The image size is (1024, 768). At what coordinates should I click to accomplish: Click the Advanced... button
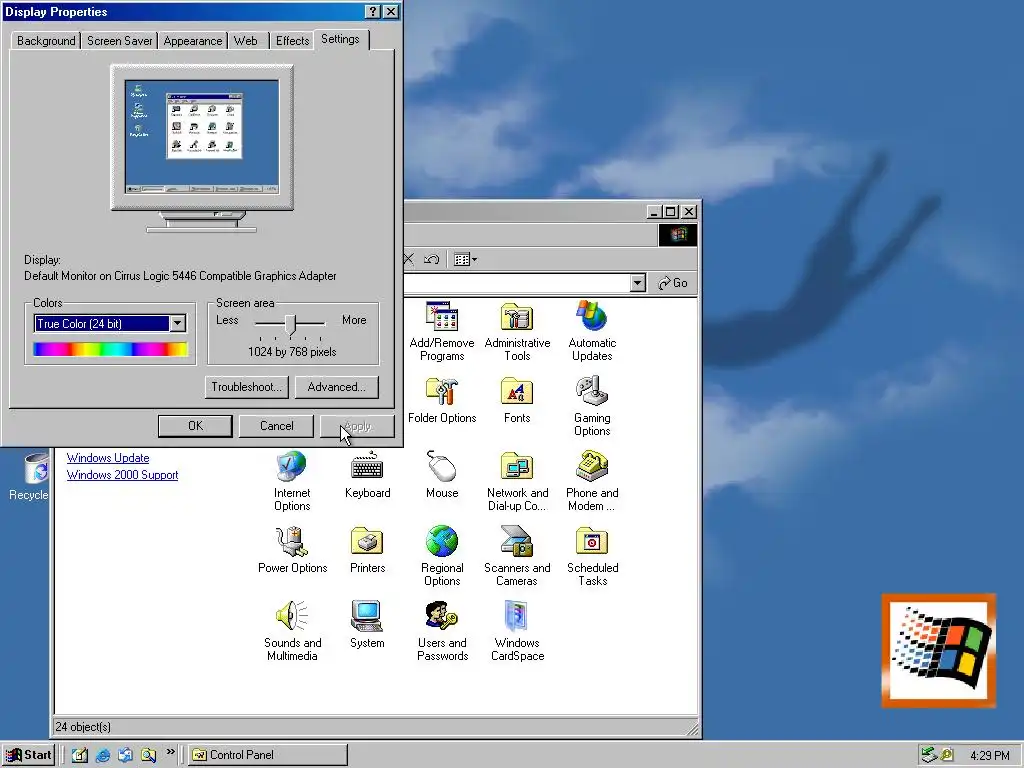click(x=336, y=387)
